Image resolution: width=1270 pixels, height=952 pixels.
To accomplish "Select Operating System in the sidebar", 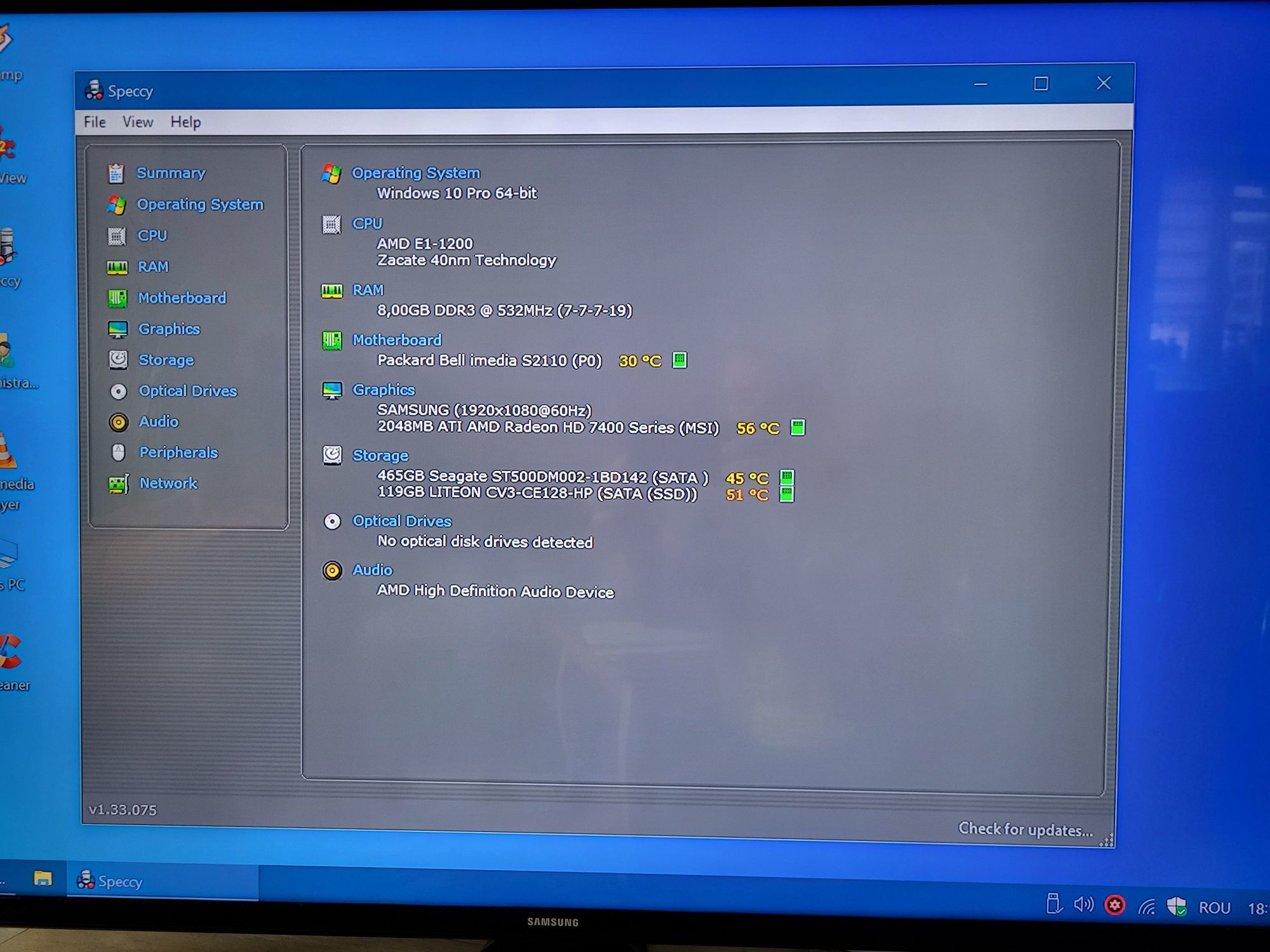I will (x=200, y=204).
